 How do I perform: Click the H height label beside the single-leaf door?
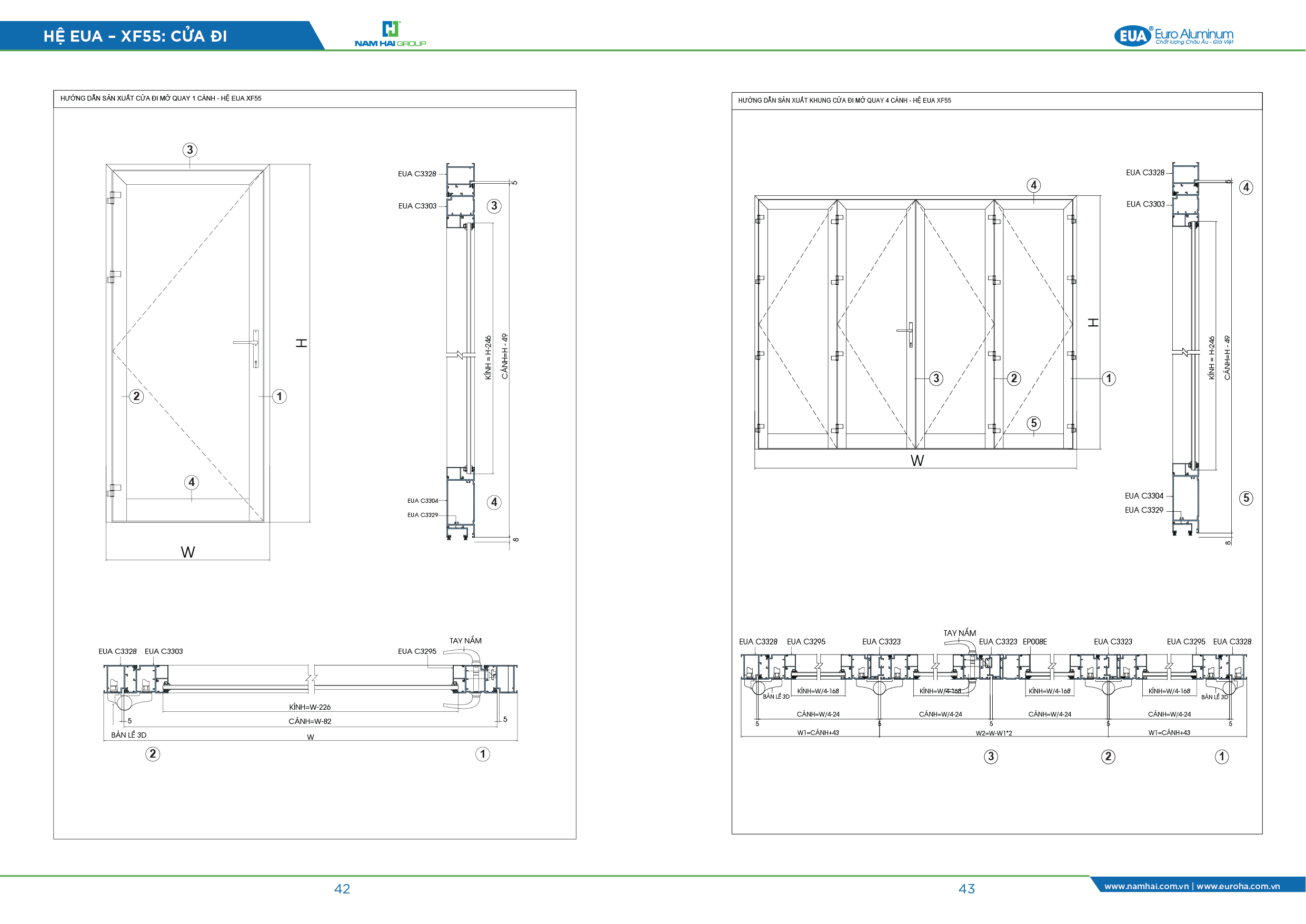(x=302, y=343)
